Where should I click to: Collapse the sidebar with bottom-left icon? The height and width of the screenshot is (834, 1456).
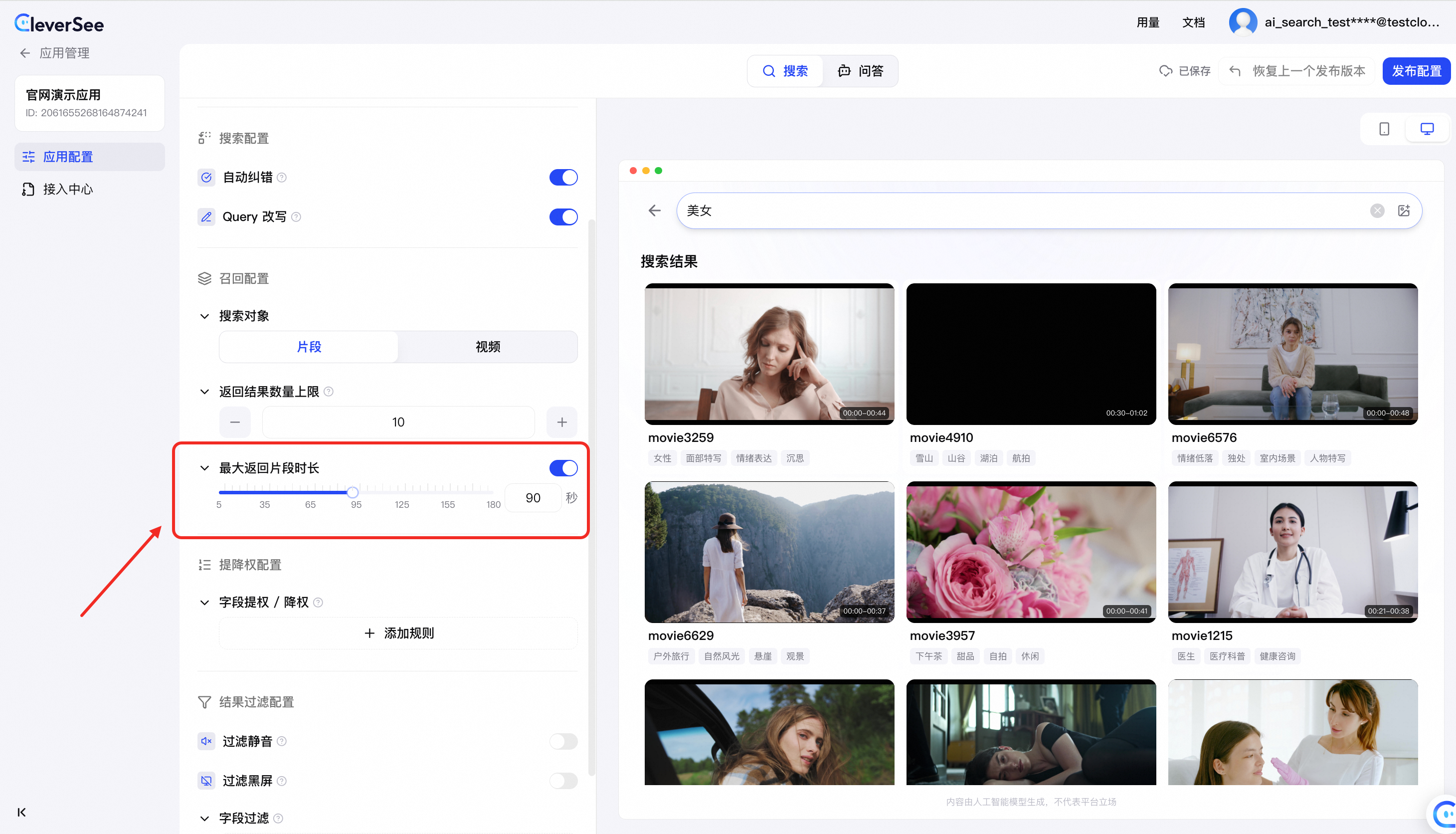(22, 812)
